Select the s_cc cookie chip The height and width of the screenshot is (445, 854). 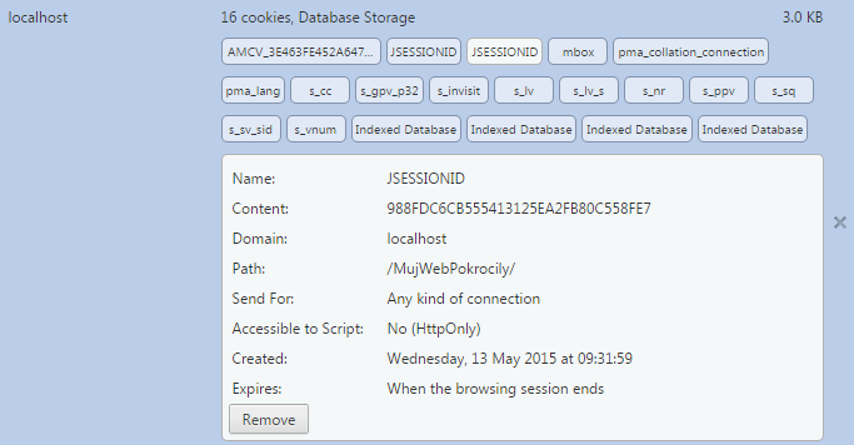tap(320, 90)
